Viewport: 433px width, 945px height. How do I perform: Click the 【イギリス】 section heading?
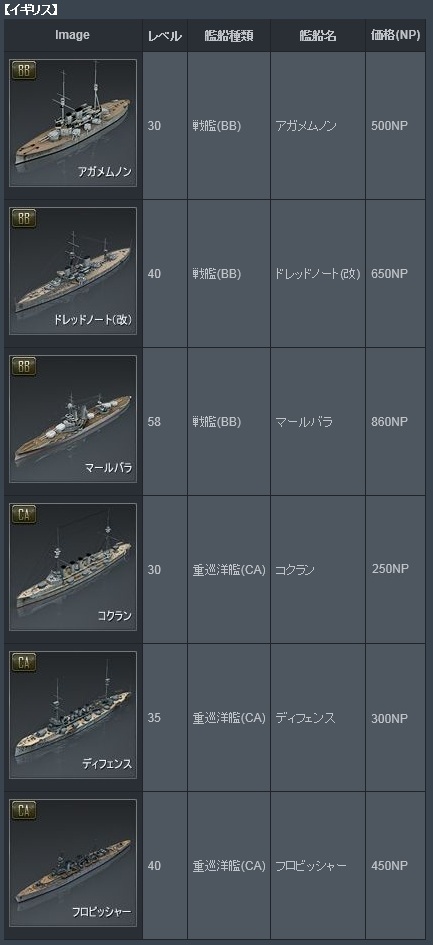click(30, 9)
